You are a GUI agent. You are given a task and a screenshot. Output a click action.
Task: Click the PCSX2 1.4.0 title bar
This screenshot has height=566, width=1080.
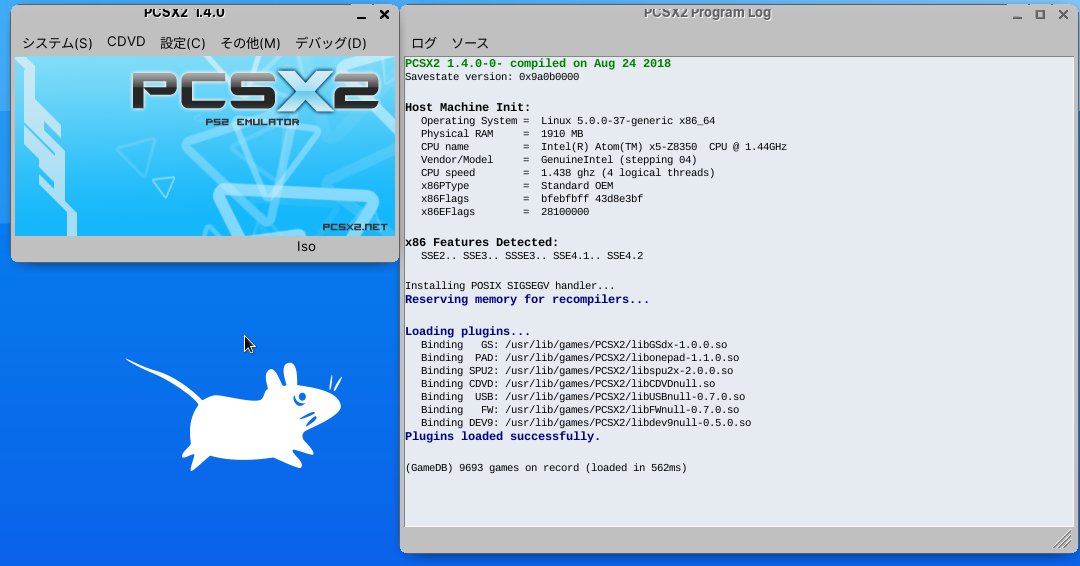click(x=184, y=13)
